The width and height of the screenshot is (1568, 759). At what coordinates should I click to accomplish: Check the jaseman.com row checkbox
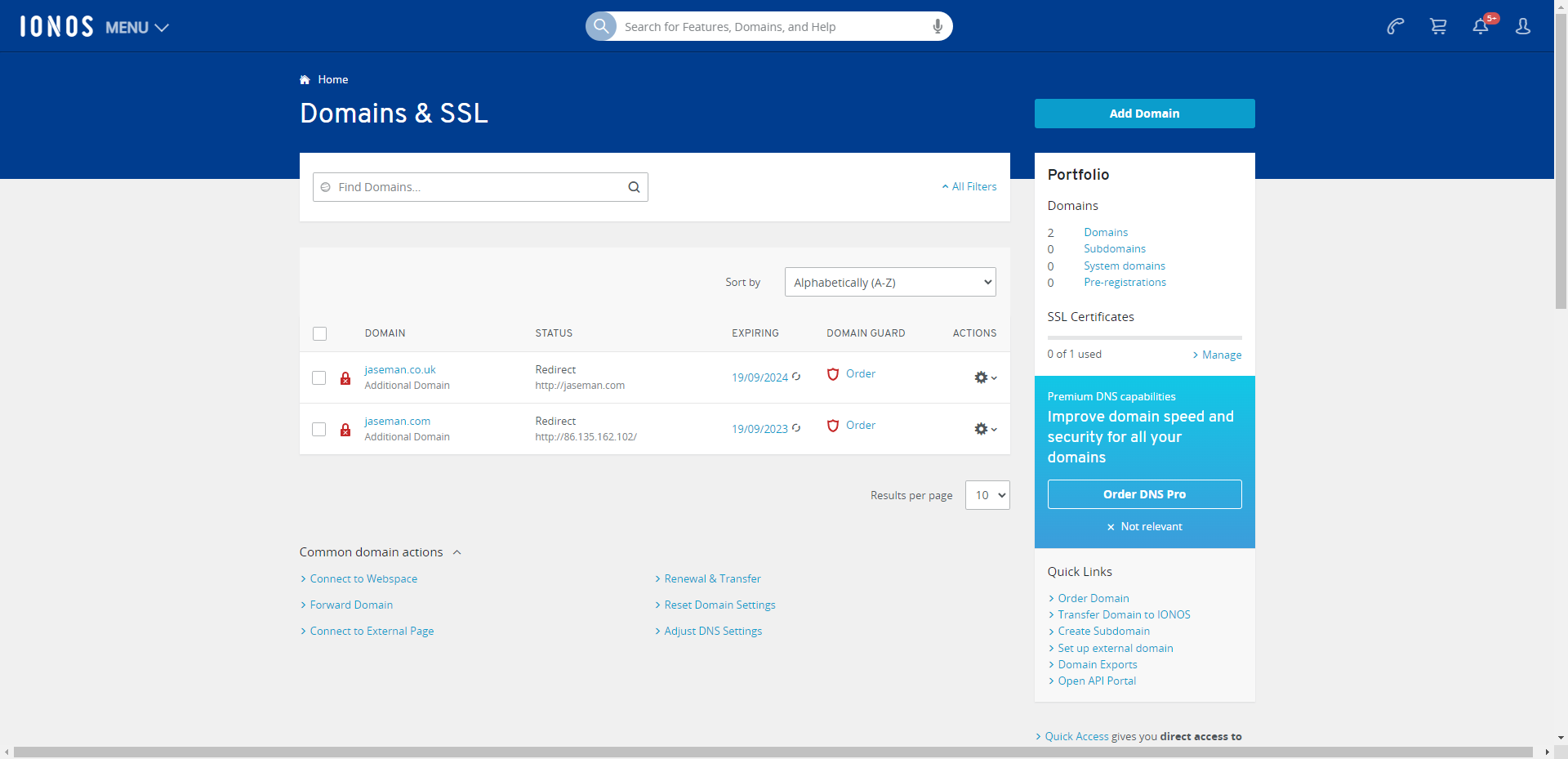tap(319, 429)
